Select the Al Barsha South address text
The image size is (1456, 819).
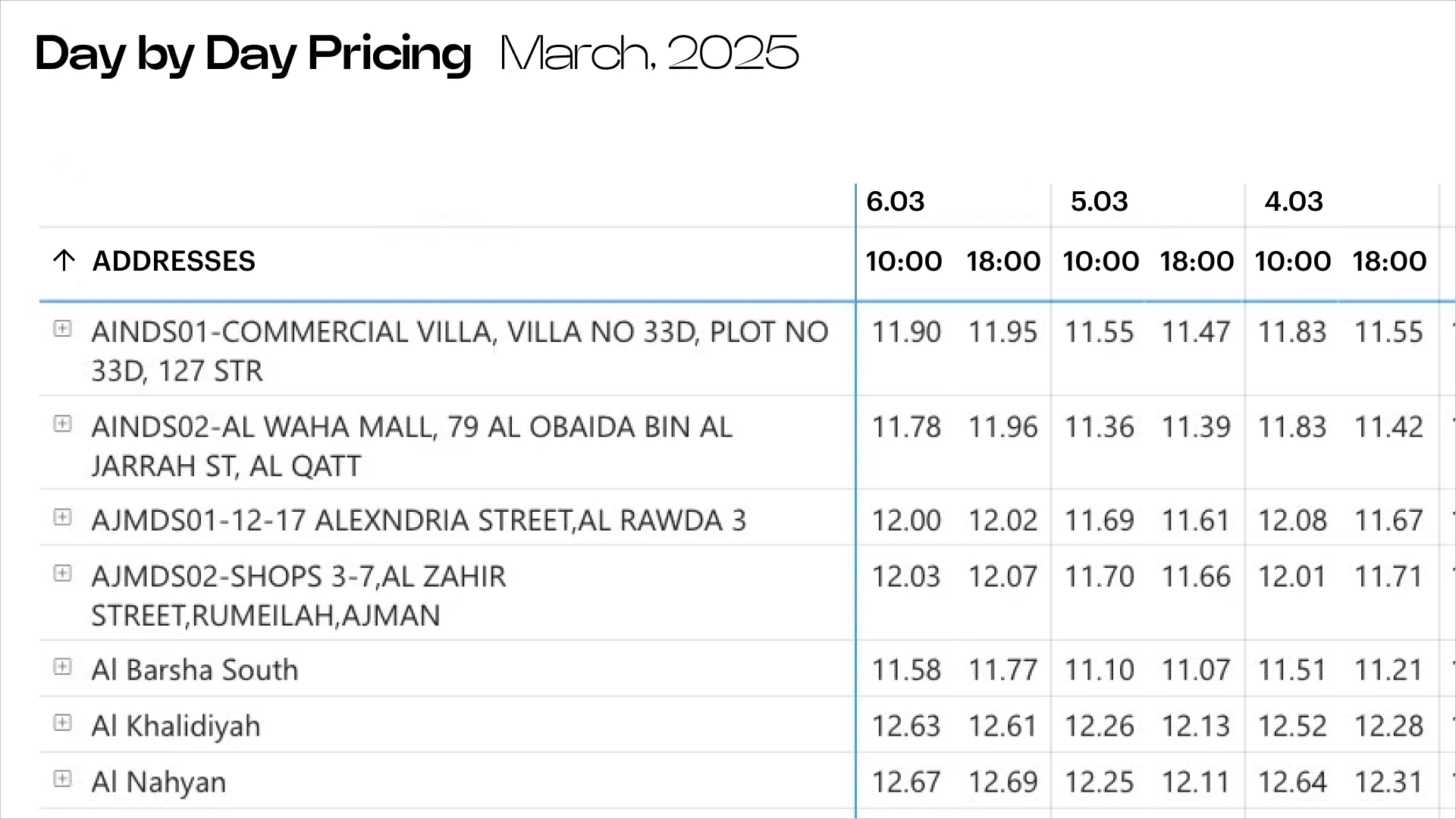(195, 670)
